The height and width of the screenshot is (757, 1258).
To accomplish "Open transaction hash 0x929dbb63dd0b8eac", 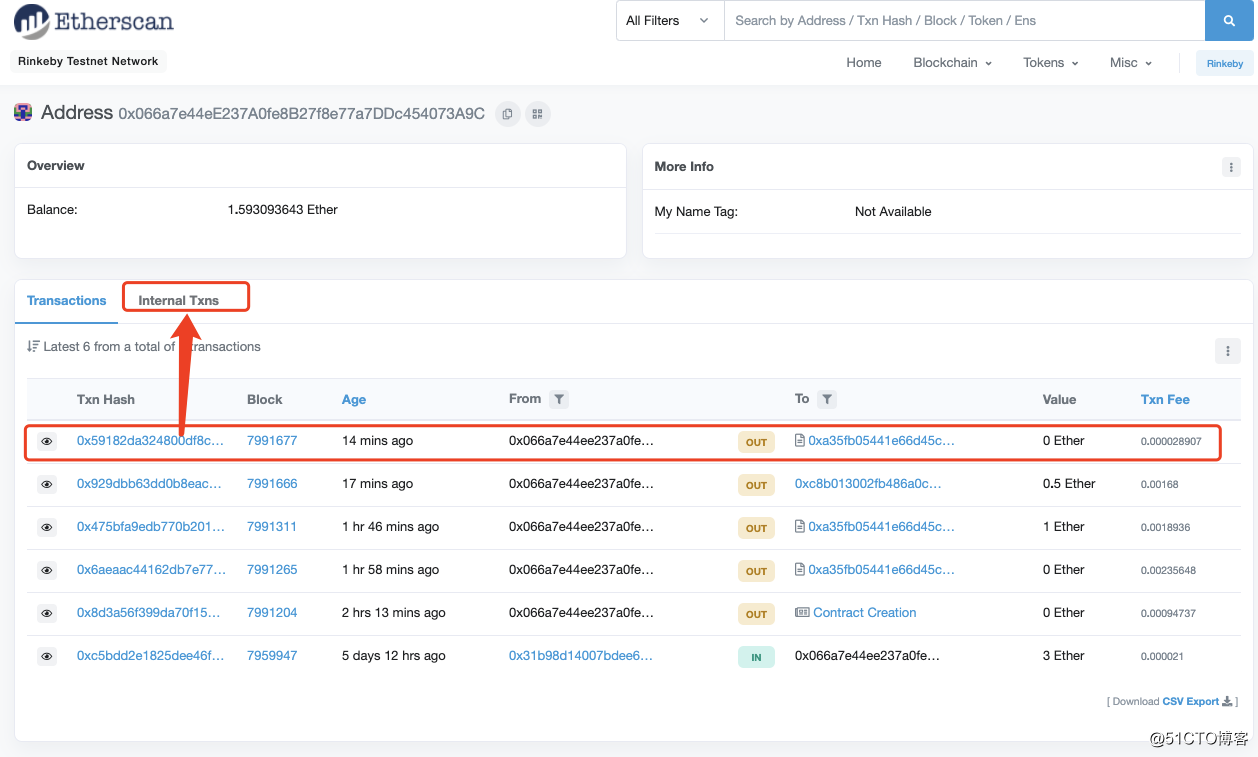I will [151, 483].
